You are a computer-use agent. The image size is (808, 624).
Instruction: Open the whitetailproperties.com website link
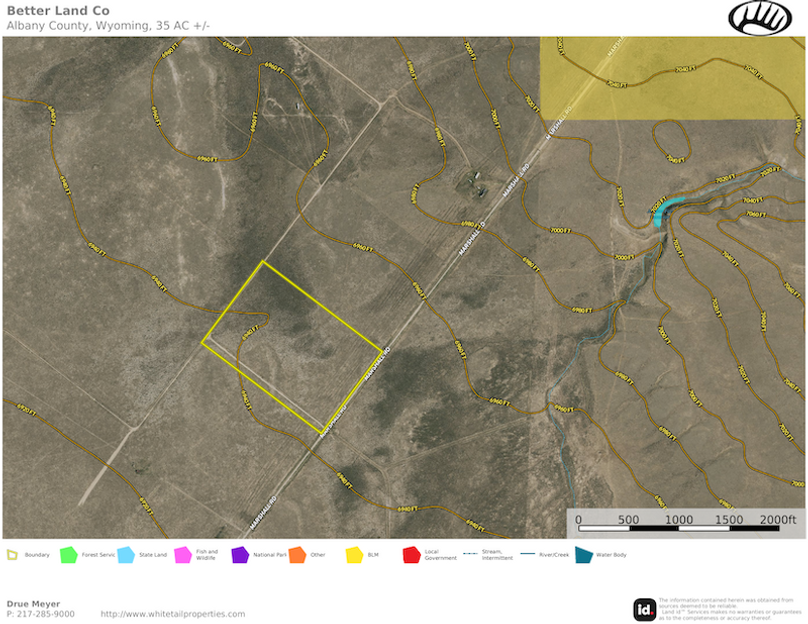(x=172, y=614)
